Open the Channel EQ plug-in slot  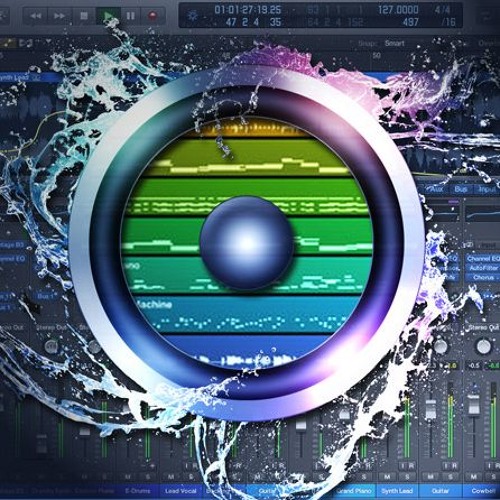tap(483, 258)
